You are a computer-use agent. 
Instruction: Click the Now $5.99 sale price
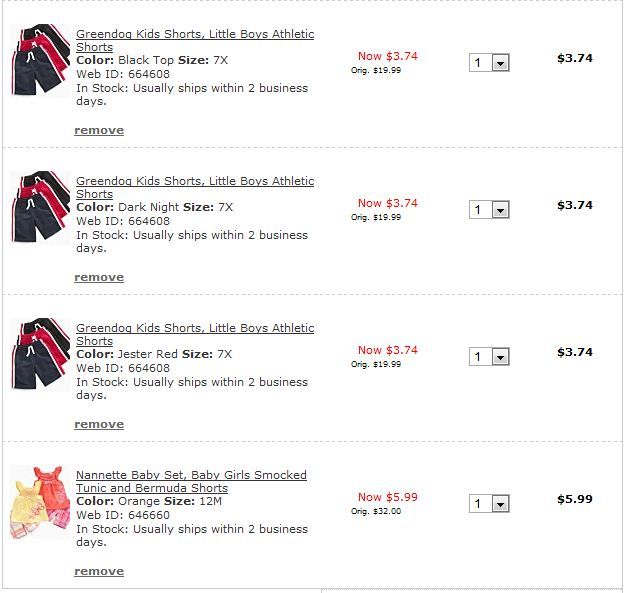[x=388, y=497]
